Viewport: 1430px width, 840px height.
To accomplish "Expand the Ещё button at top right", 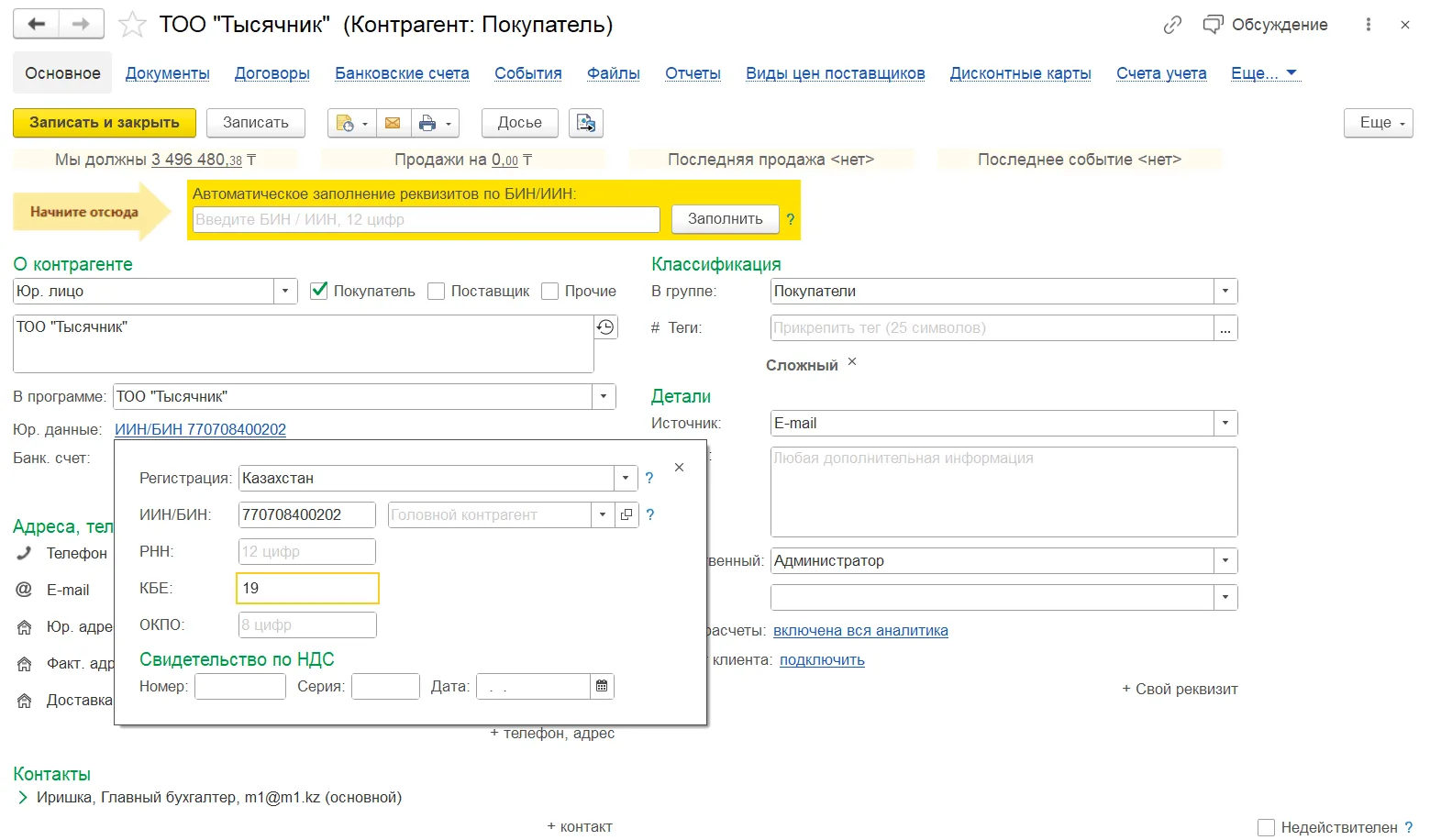I will 1379,123.
